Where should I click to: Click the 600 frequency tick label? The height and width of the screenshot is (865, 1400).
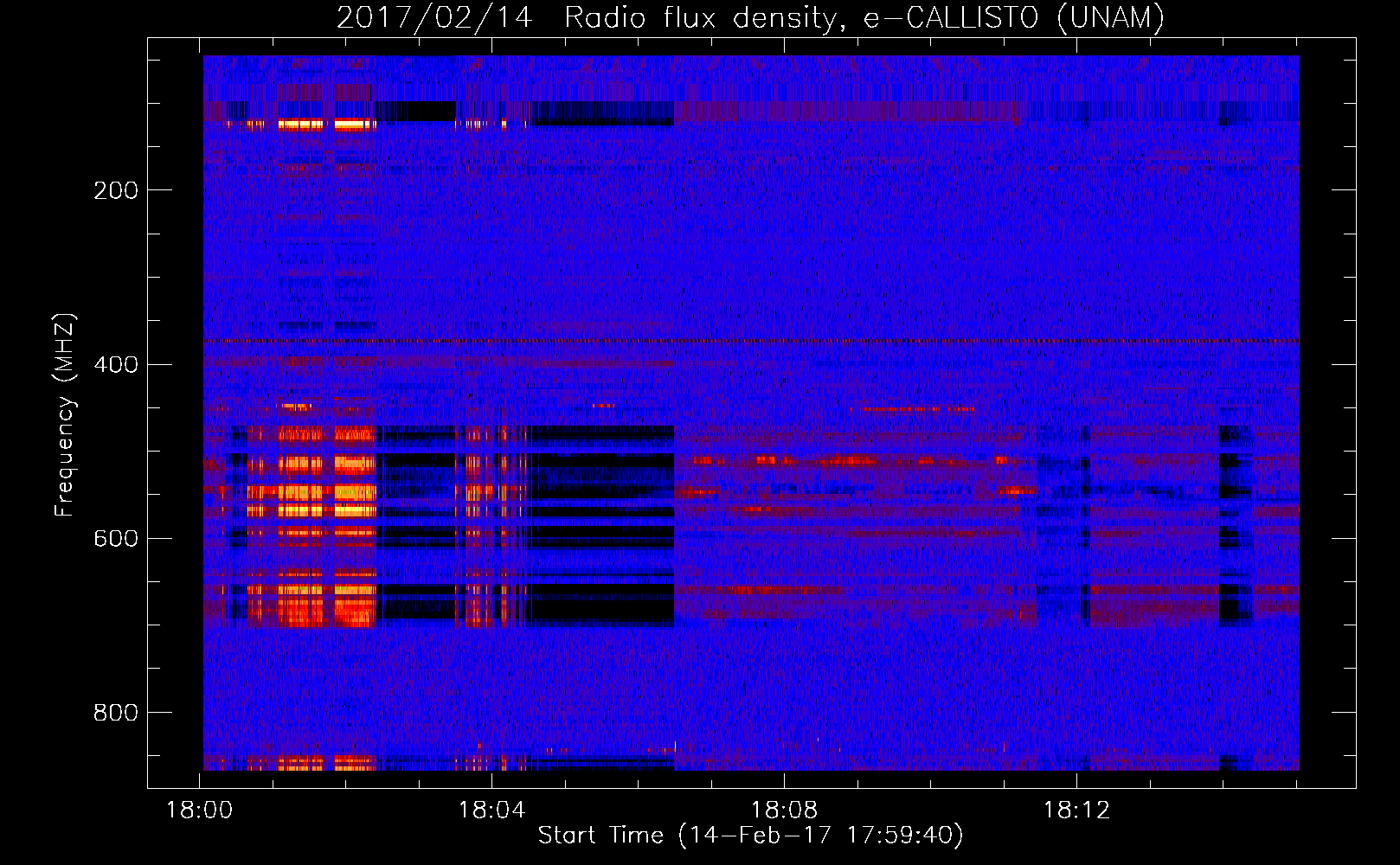(x=116, y=538)
